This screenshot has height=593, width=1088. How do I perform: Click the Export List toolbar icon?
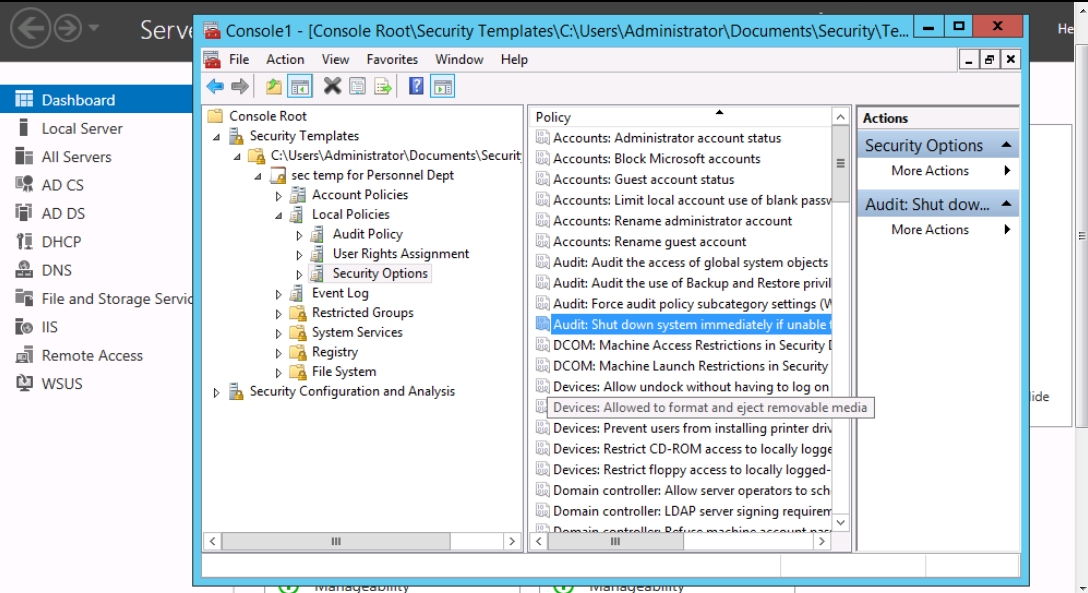tap(382, 87)
